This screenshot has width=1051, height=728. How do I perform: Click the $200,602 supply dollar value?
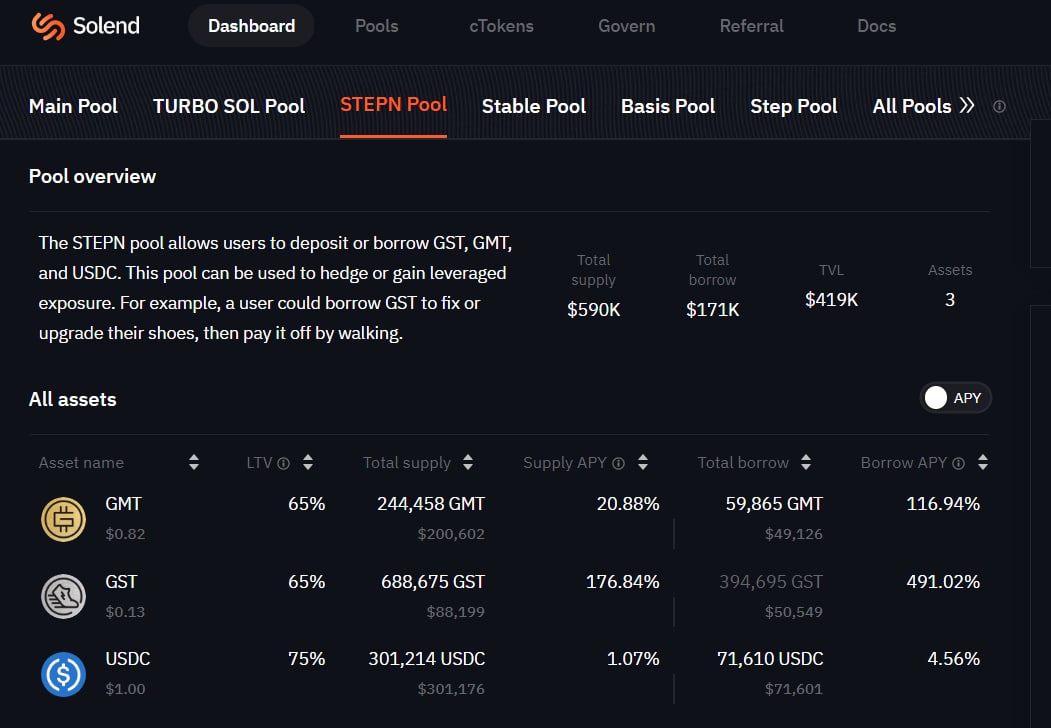tap(451, 534)
